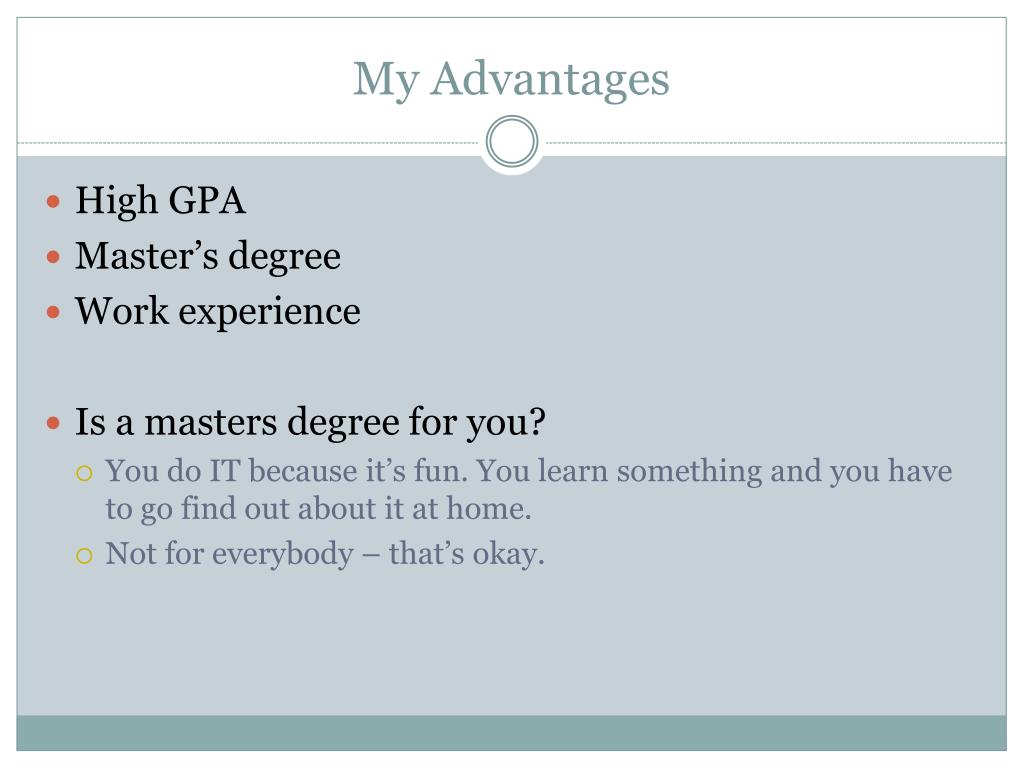Click the hollow yellow bullet before "Not for everybody"
1024x768 pixels.
point(84,556)
